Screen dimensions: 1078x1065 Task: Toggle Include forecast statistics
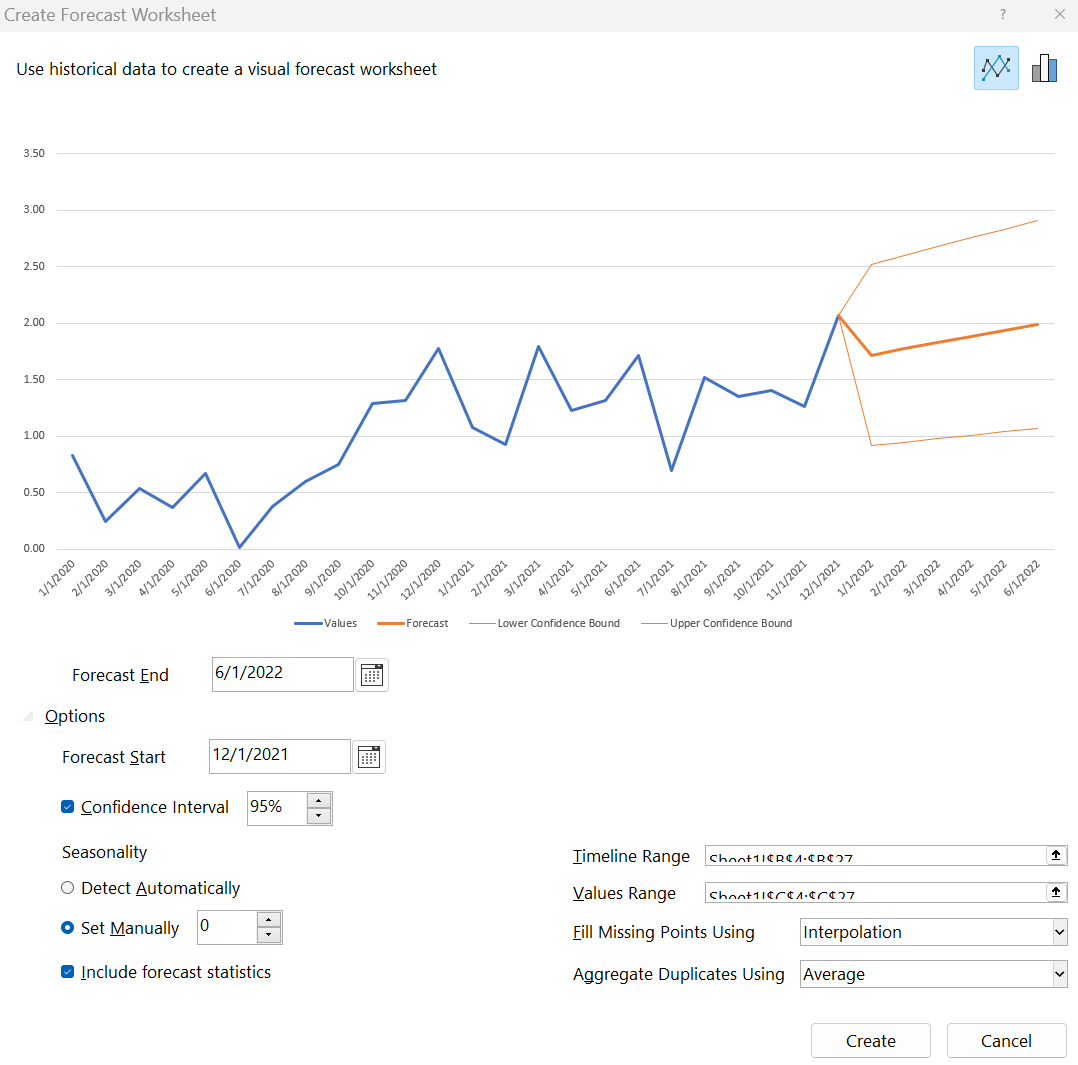(68, 971)
